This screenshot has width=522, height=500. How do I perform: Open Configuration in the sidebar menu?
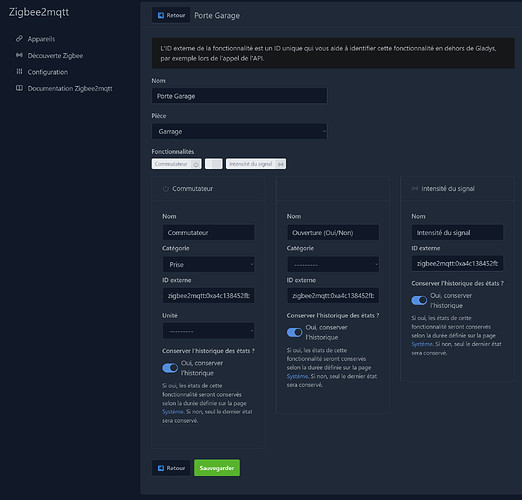(x=48, y=72)
